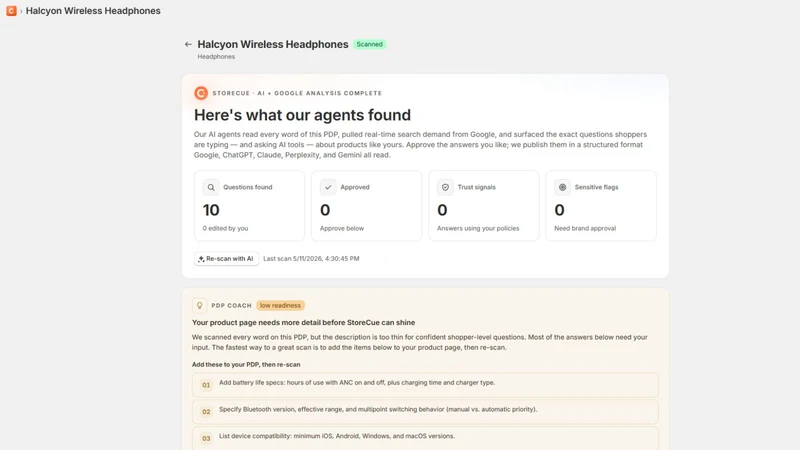Viewport: 800px width, 450px height.
Task: Click the heading Here's what our agents found
Action: point(302,115)
